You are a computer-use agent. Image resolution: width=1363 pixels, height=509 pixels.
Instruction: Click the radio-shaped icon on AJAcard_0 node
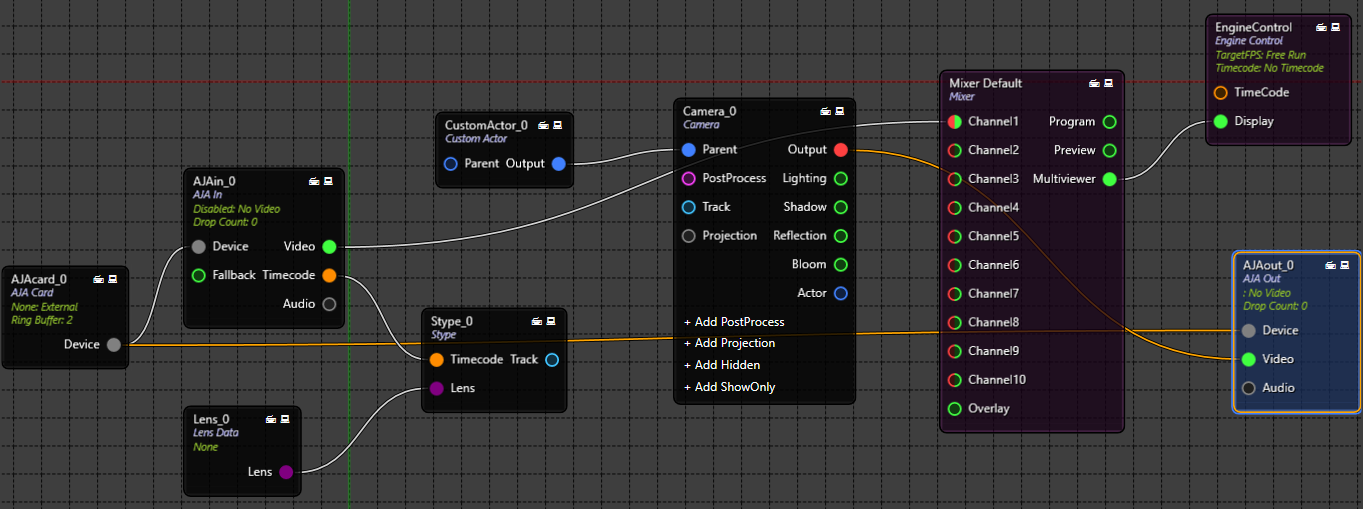[x=100, y=279]
